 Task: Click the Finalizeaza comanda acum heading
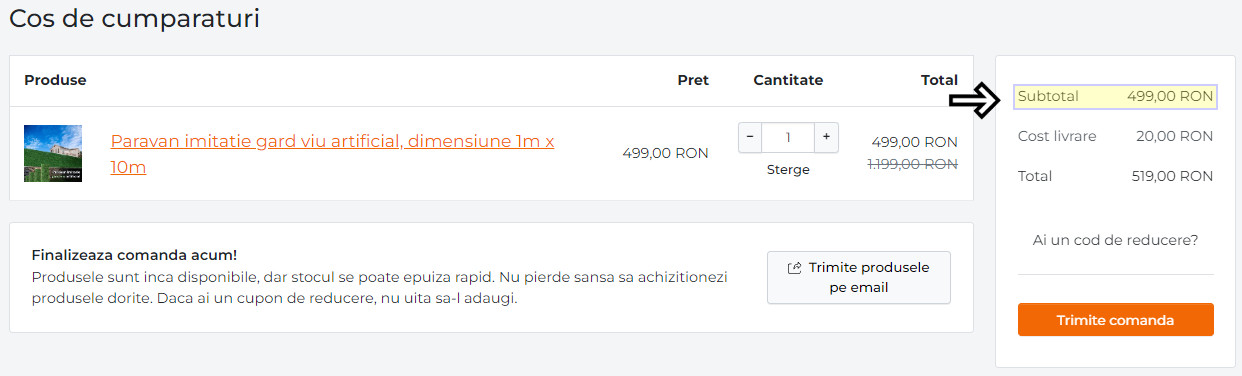tap(134, 256)
